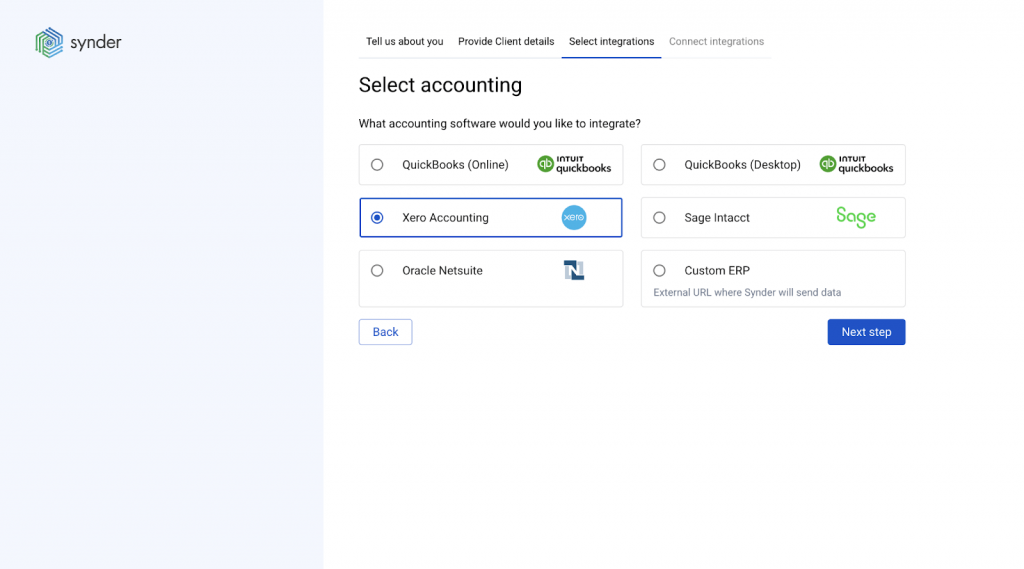
Task: Select QuickBooks (Online) radio button
Action: pos(377,165)
